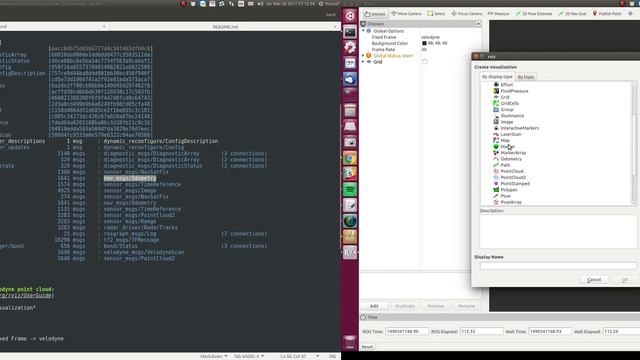Choose Odometry display type

click(507, 159)
